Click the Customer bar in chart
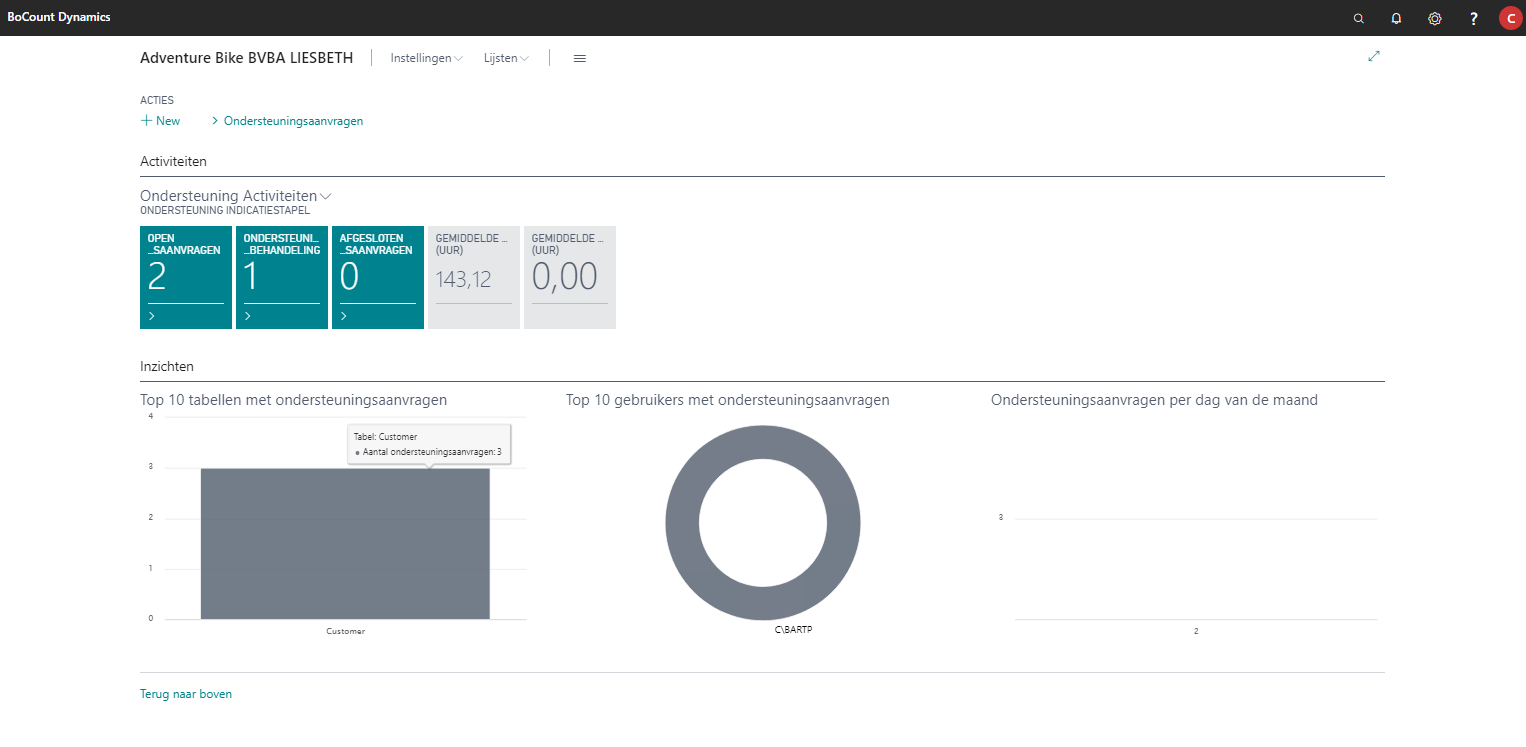 [x=345, y=545]
